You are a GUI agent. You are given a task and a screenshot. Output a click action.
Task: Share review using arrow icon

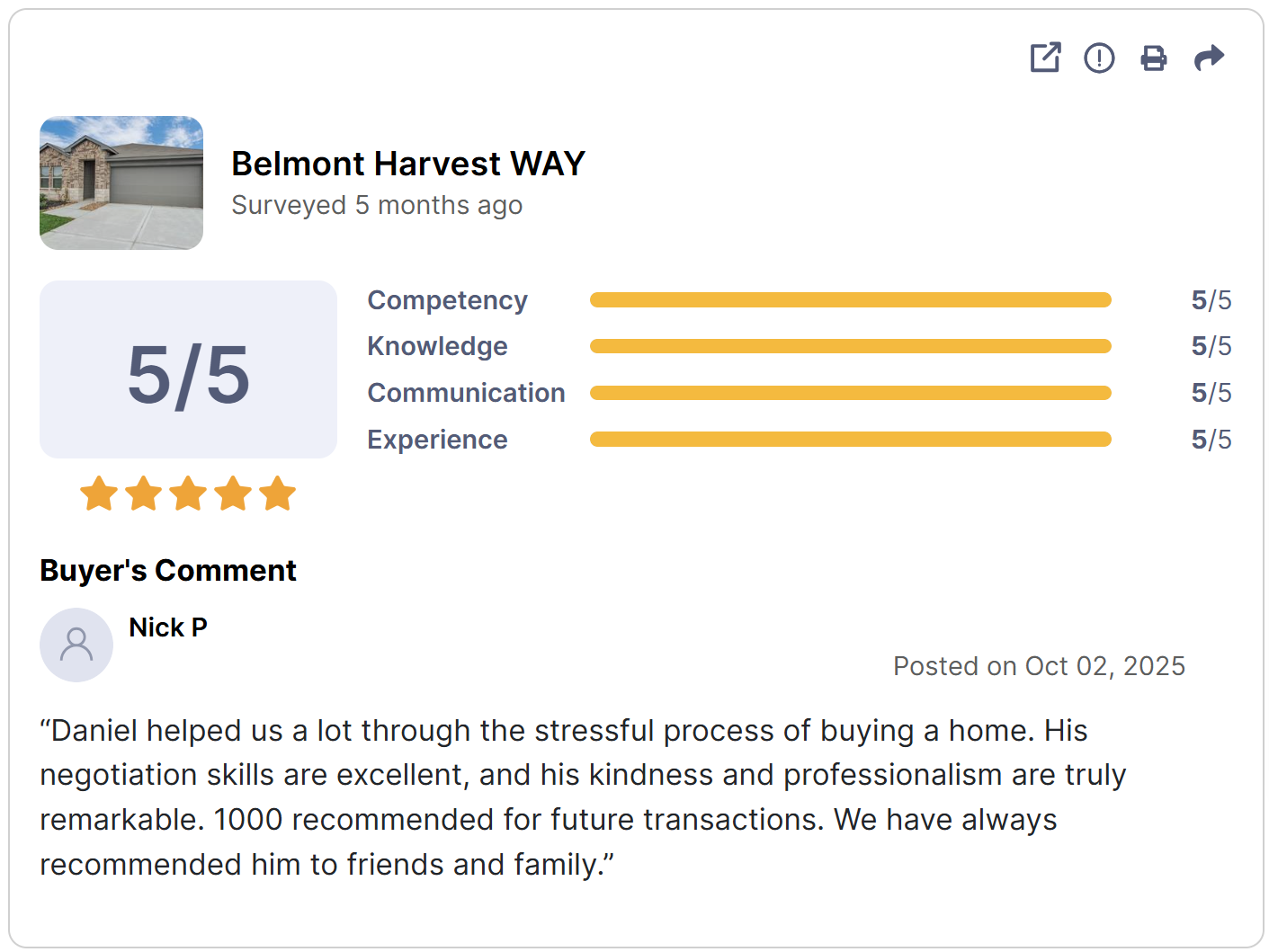pos(1209,58)
